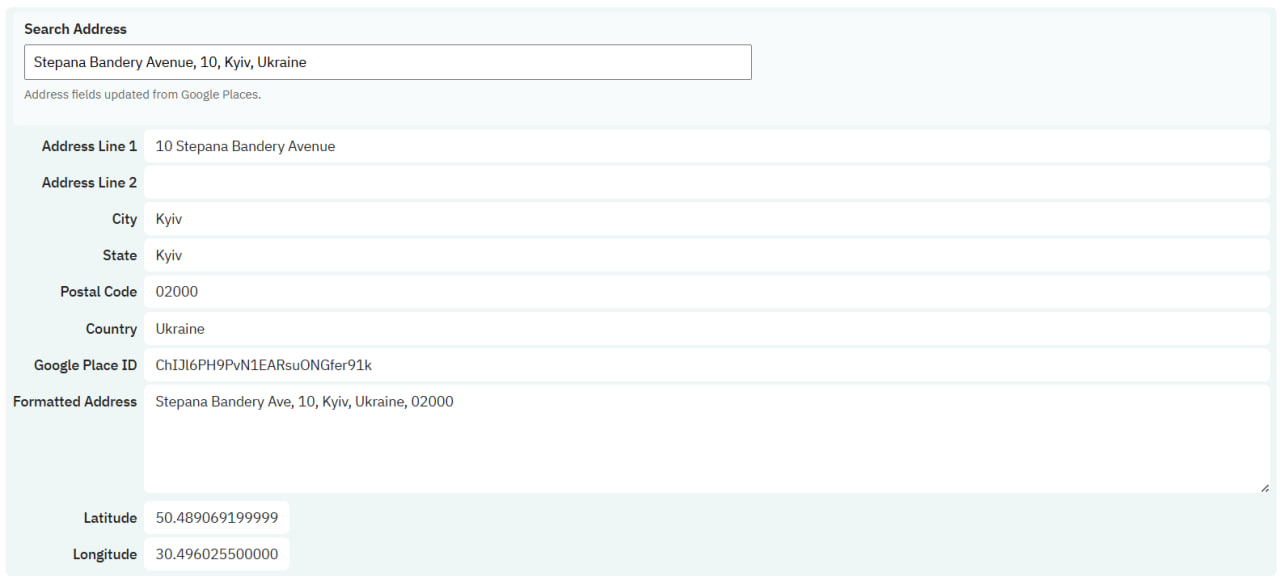The width and height of the screenshot is (1280, 581).
Task: Click the Country field showing Ukraine
Action: (707, 328)
